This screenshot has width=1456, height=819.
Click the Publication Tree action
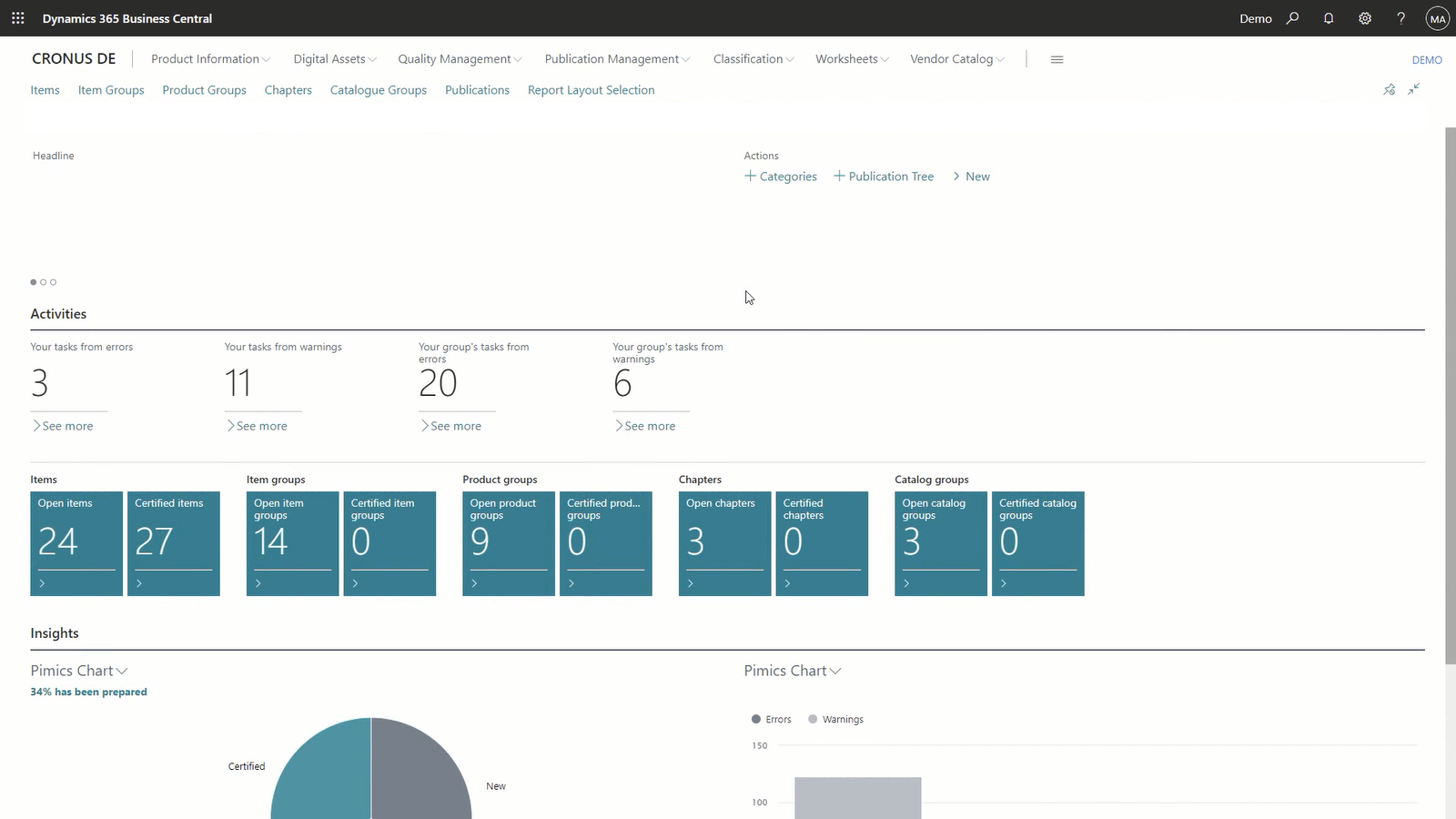tap(884, 177)
